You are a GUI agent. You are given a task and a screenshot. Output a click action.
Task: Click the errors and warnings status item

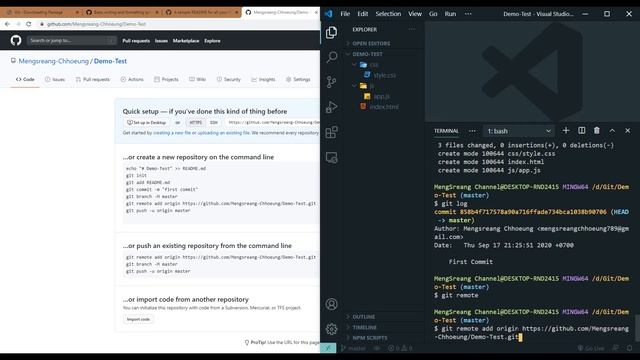[x=400, y=348]
